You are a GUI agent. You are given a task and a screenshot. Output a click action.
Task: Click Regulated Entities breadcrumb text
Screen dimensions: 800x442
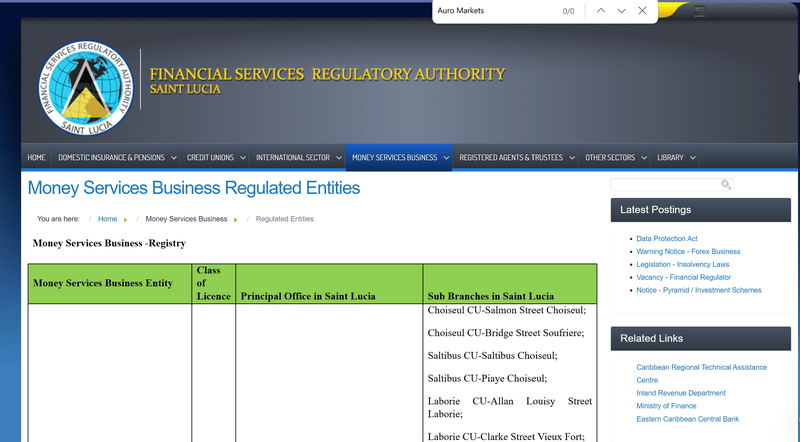[x=285, y=218]
